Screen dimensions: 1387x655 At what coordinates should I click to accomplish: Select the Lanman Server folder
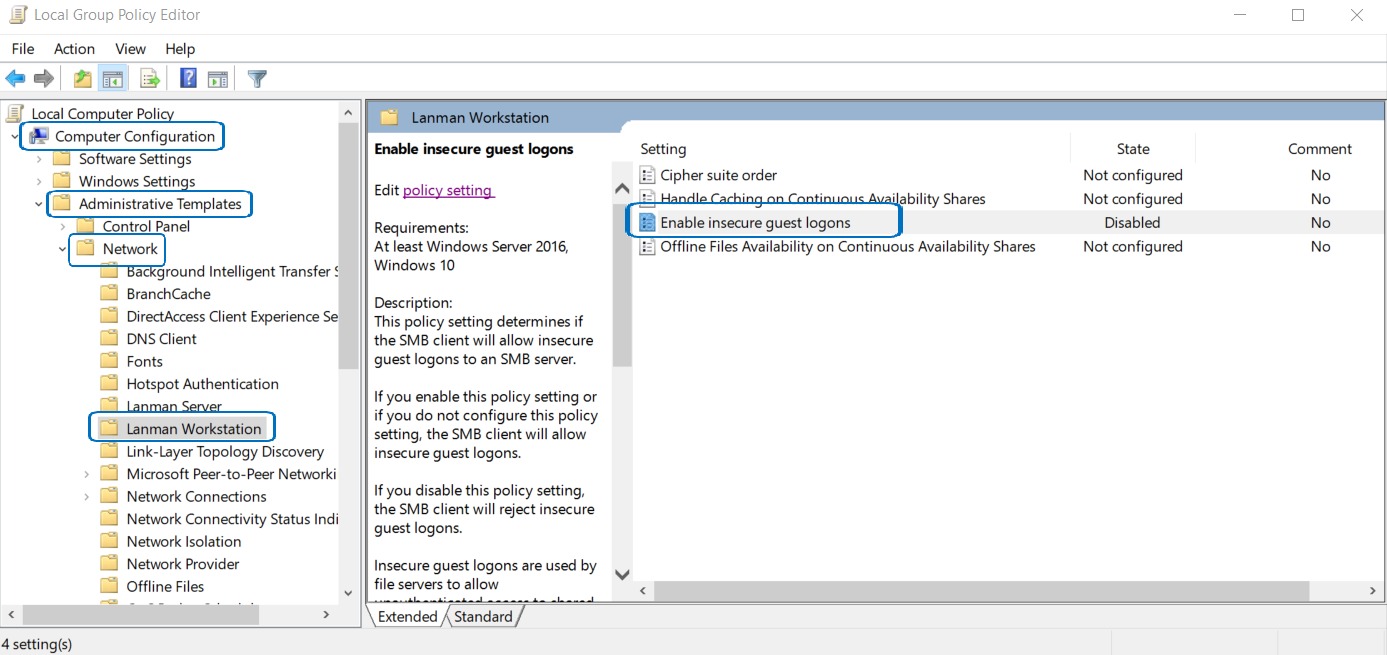coord(174,406)
